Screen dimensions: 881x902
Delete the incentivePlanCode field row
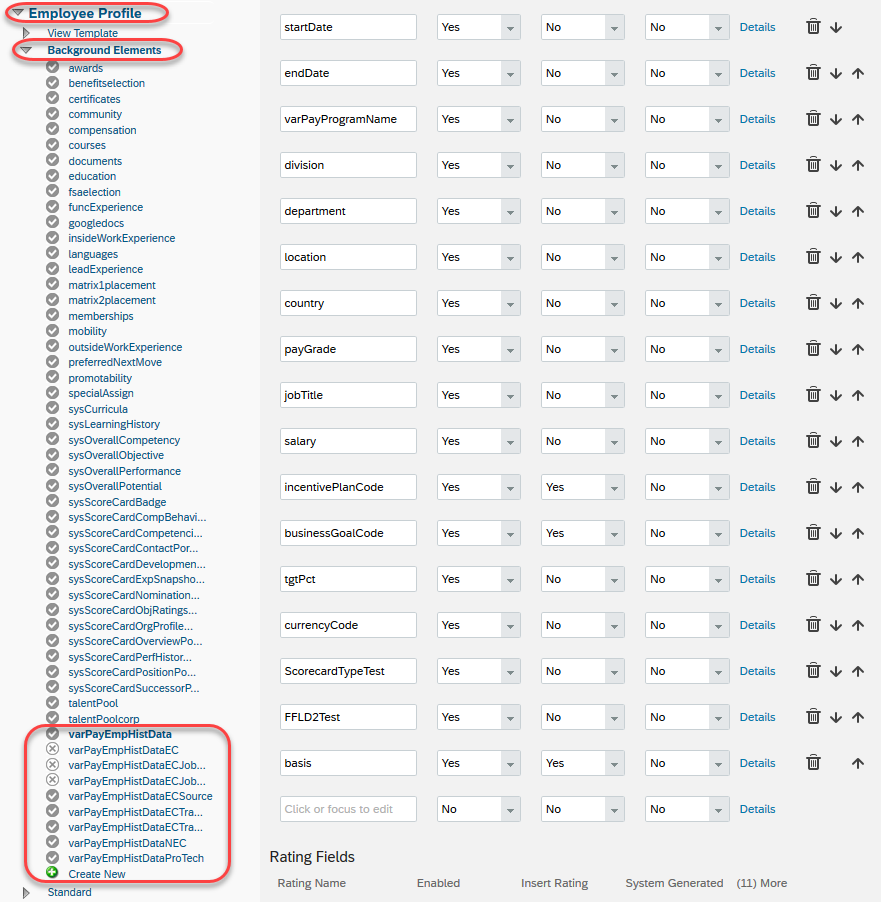813,487
